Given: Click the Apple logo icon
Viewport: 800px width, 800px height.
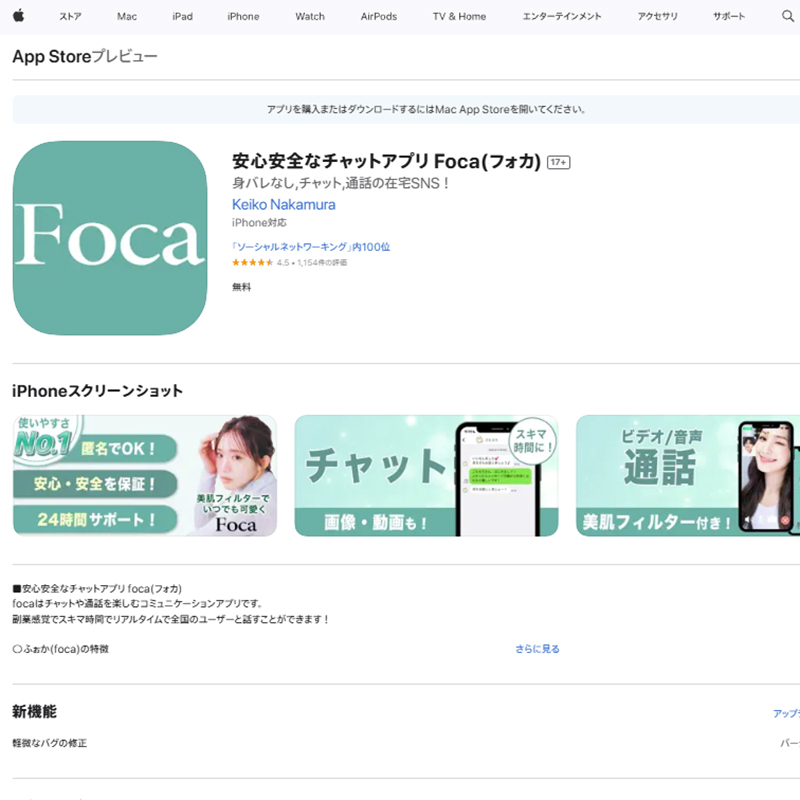Looking at the screenshot, I should [19, 16].
